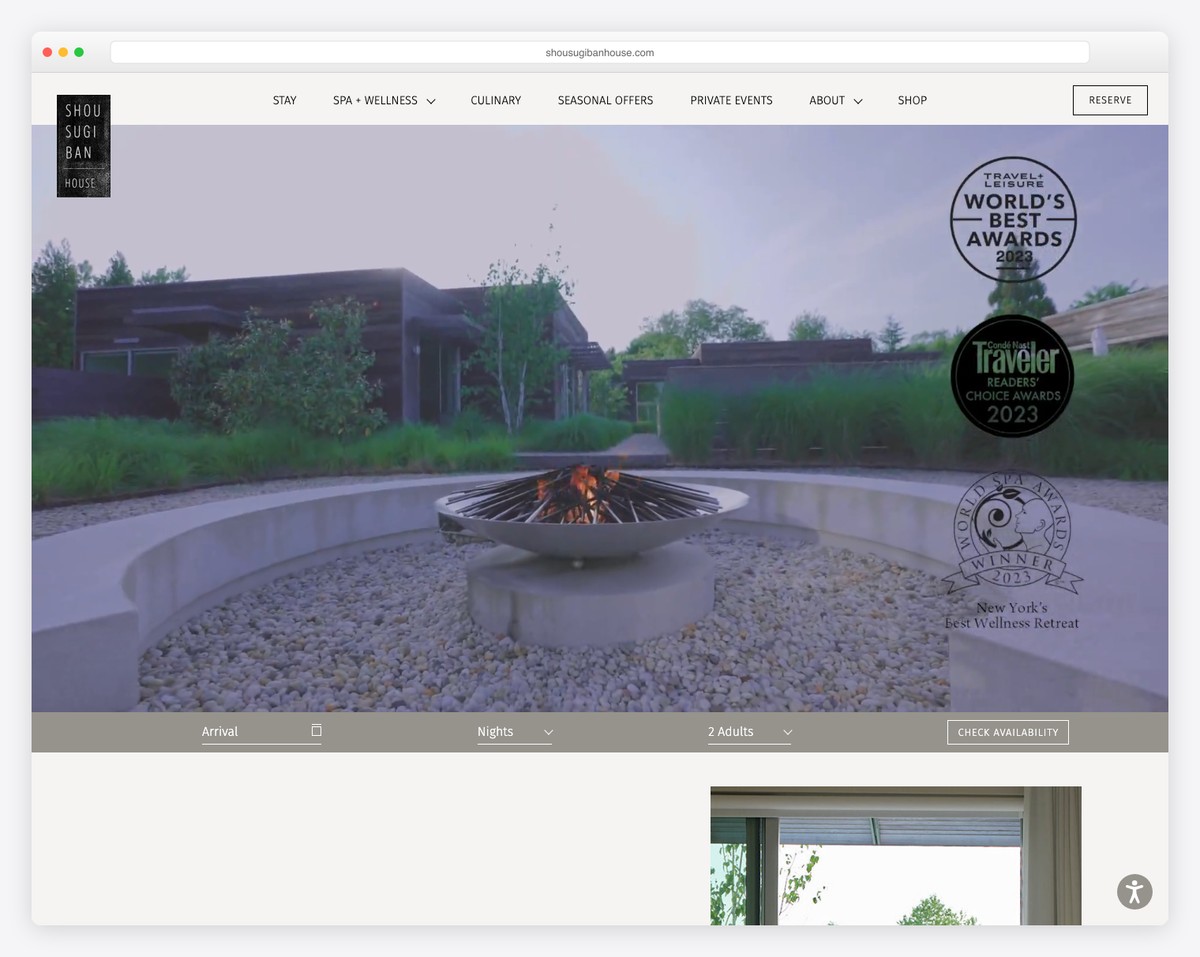Expand the SPA + WELLNESS dropdown
Image resolution: width=1200 pixels, height=957 pixels.
[x=383, y=100]
